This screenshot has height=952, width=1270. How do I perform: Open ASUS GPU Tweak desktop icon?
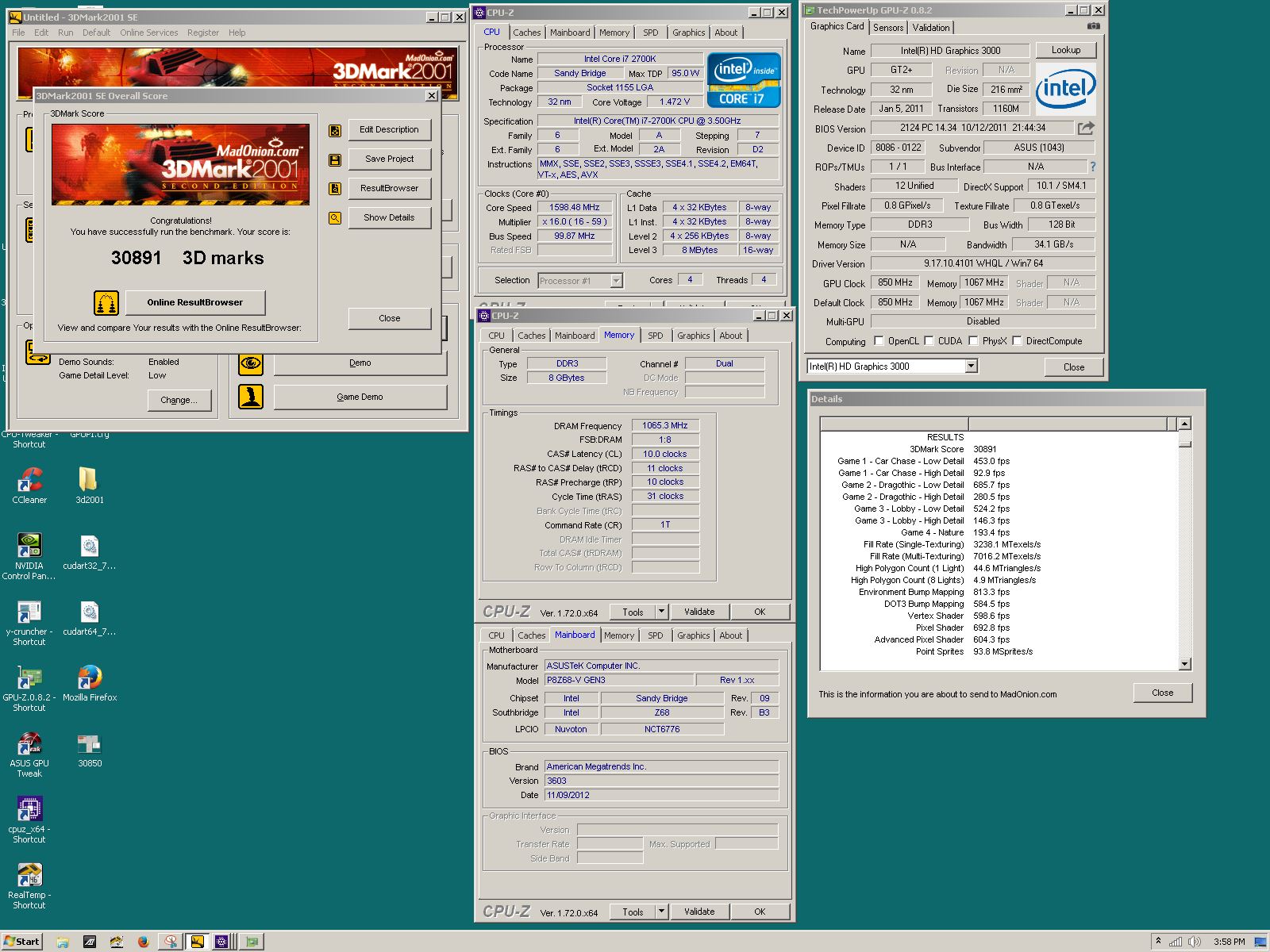[29, 754]
